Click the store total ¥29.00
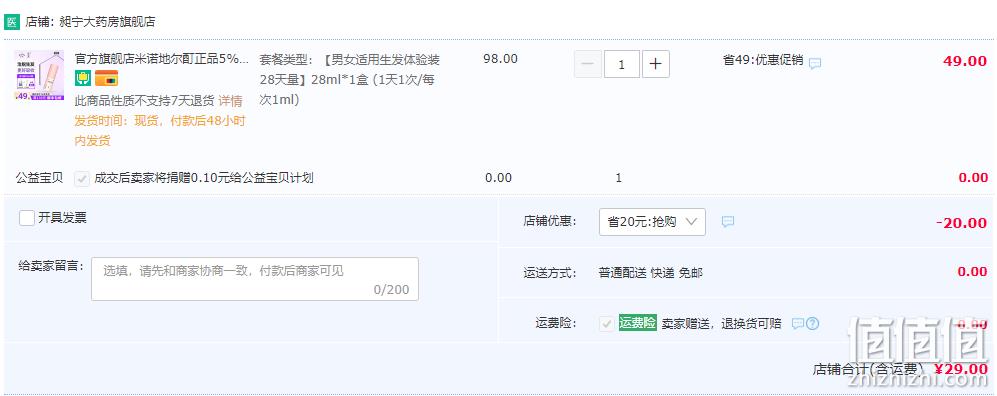 click(x=961, y=369)
